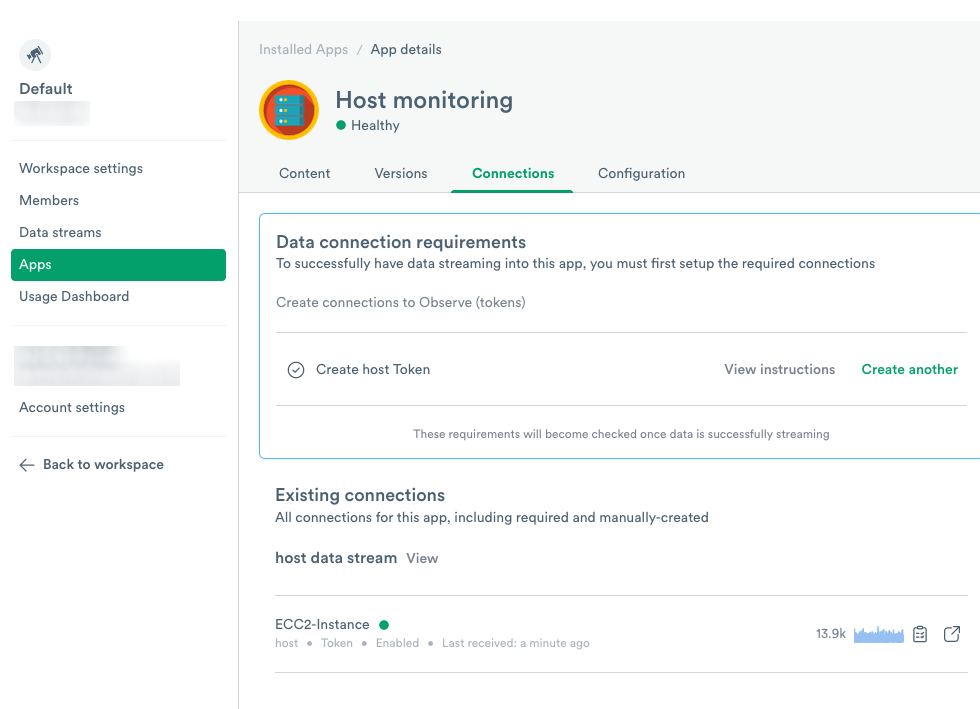This screenshot has height=709, width=980.
Task: Open Data streams in sidebar
Action: coord(60,232)
